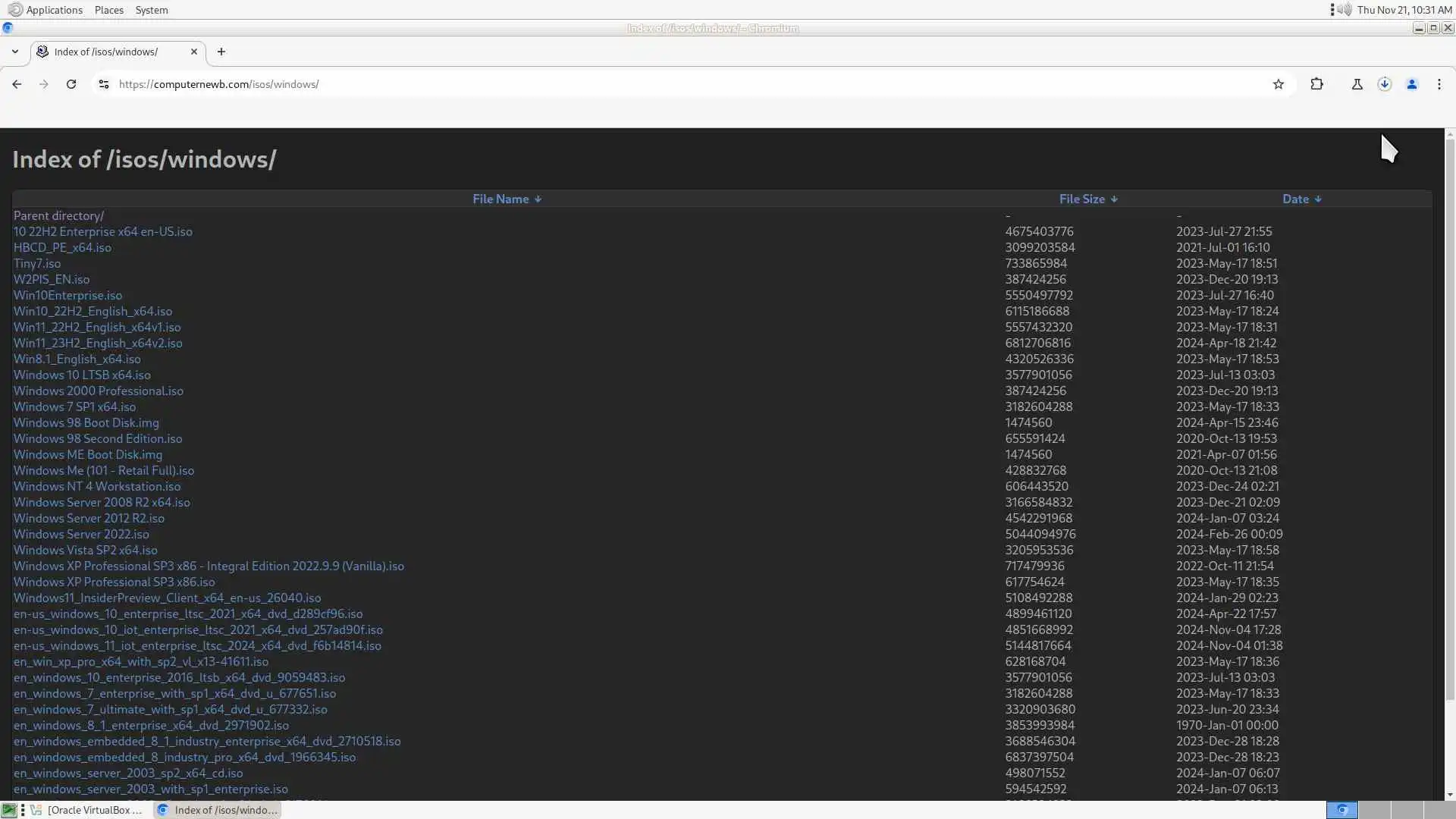Download Tiny7.iso link
The width and height of the screenshot is (1456, 819).
tap(37, 263)
